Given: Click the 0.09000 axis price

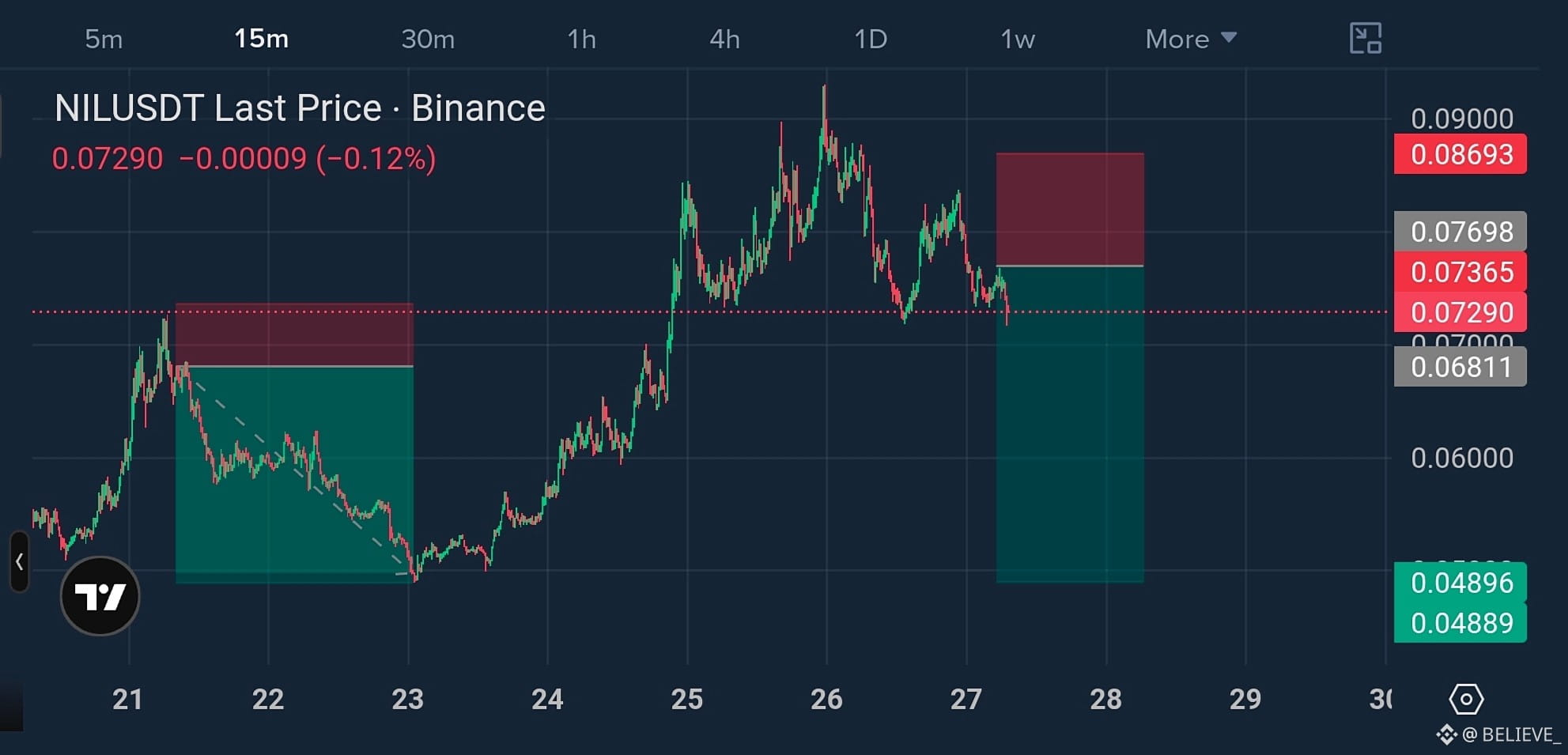Looking at the screenshot, I should point(1462,119).
